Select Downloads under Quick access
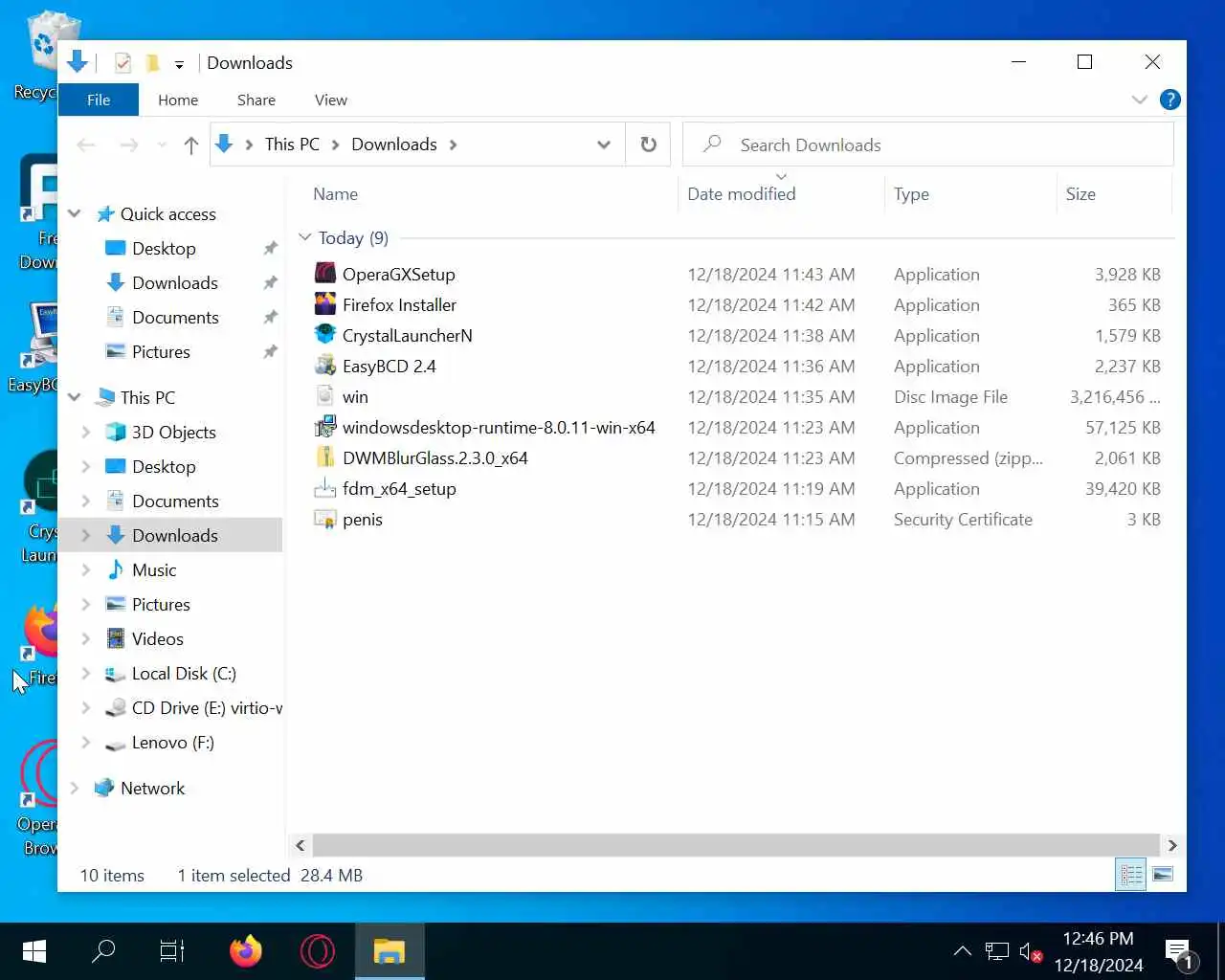The image size is (1225, 980). point(175,283)
